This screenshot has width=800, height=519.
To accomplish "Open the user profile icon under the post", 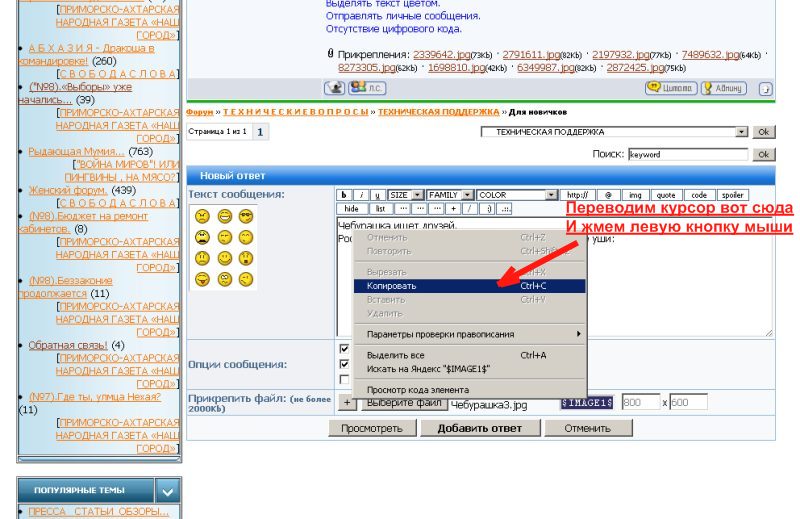I will pyautogui.click(x=334, y=88).
